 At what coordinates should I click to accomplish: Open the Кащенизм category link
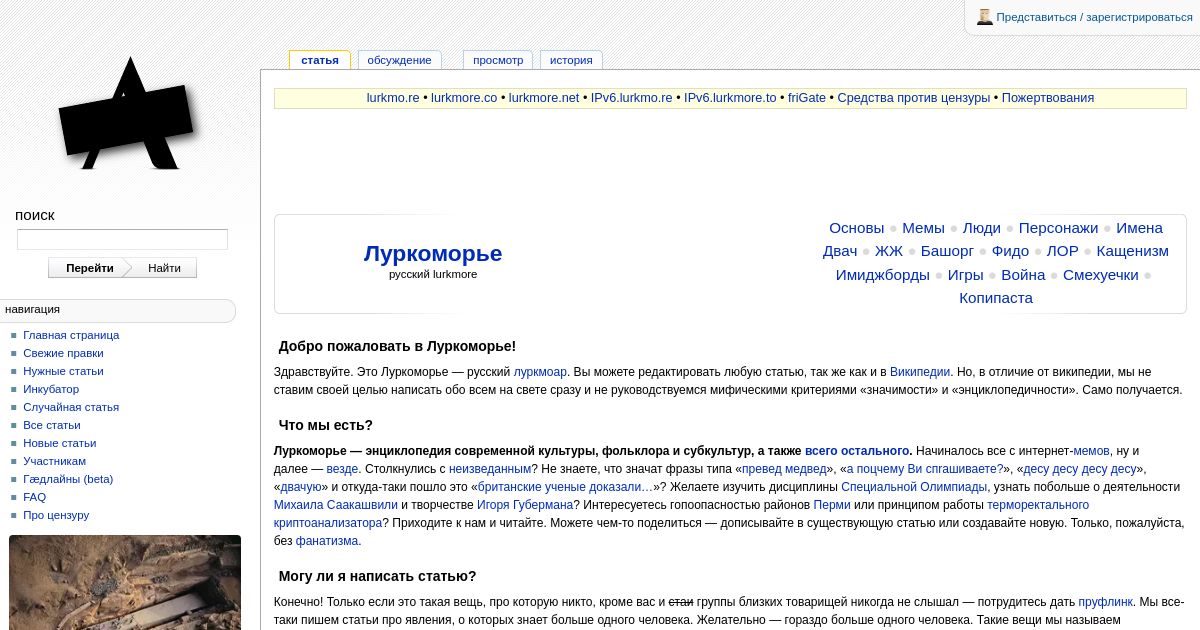1132,251
